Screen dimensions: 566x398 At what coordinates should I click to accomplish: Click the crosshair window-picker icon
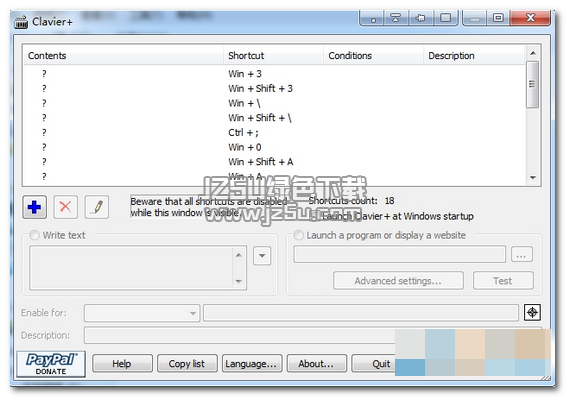pyautogui.click(x=532, y=312)
